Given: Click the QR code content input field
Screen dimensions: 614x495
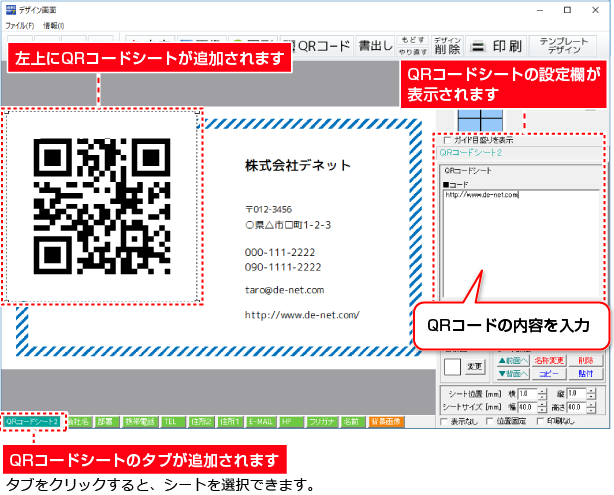Looking at the screenshot, I should click(521, 244).
